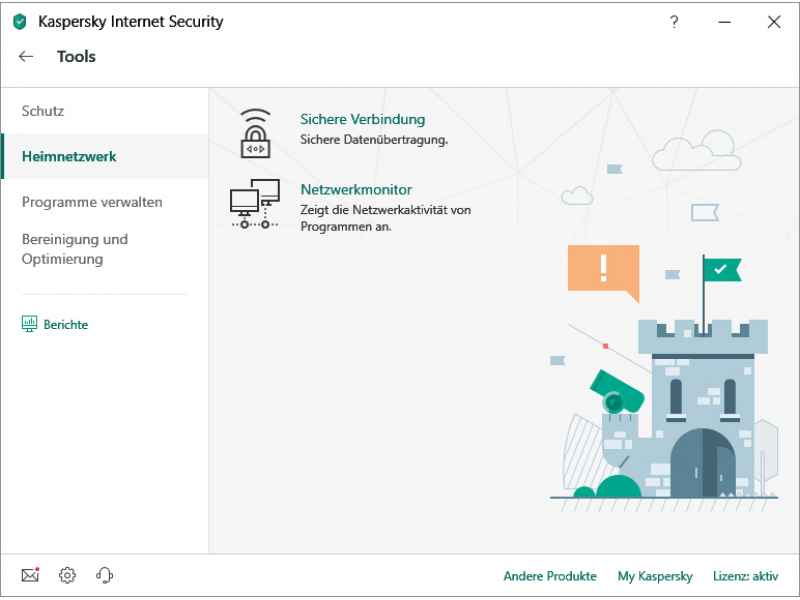Select the Heimnetzwerk section

(x=69, y=157)
